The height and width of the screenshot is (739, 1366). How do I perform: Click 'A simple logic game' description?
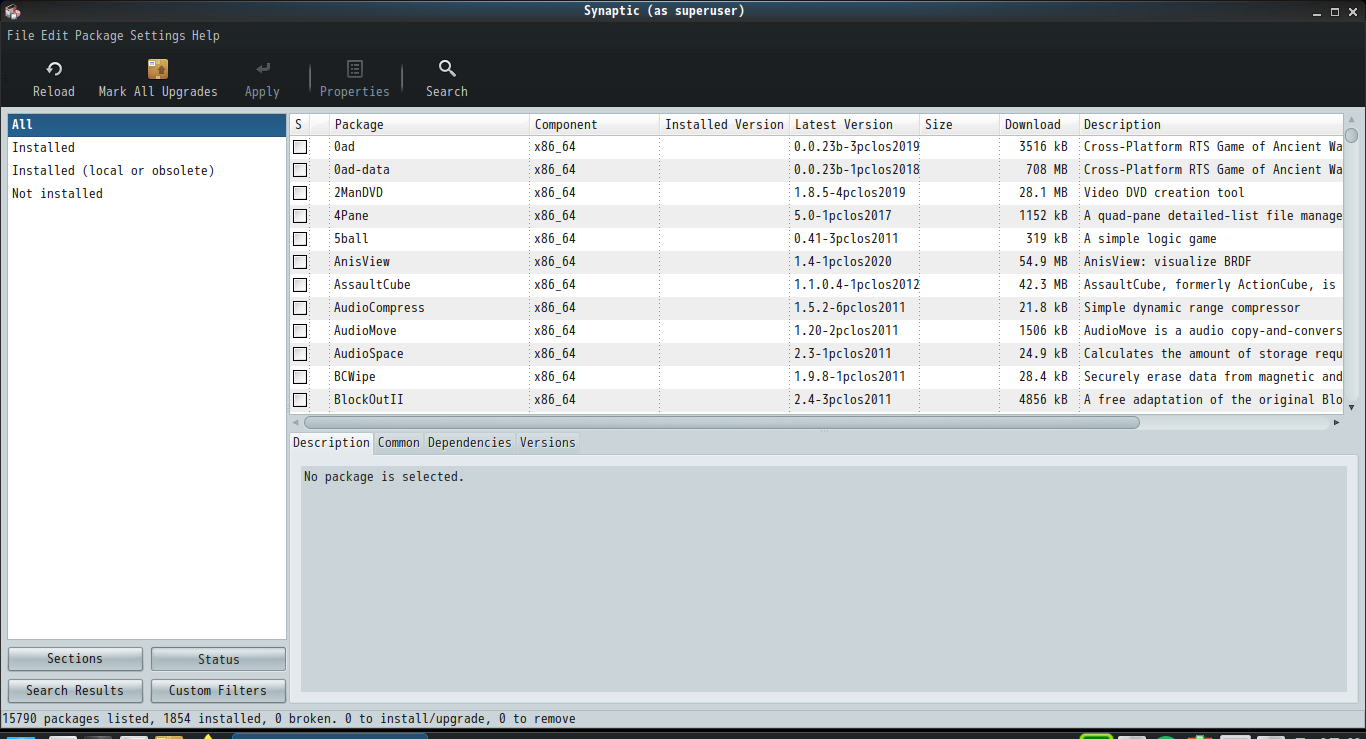pyautogui.click(x=1150, y=239)
